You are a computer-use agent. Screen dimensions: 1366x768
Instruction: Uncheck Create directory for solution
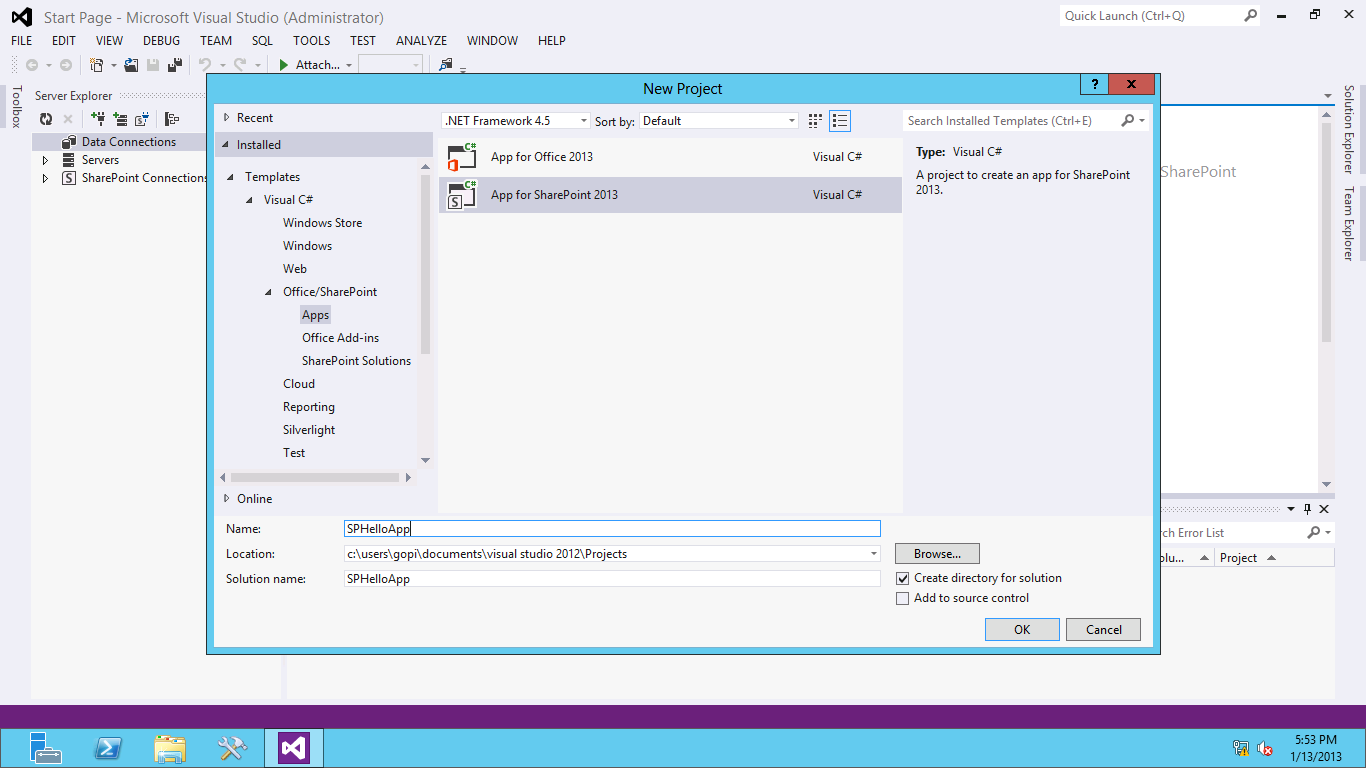(903, 579)
